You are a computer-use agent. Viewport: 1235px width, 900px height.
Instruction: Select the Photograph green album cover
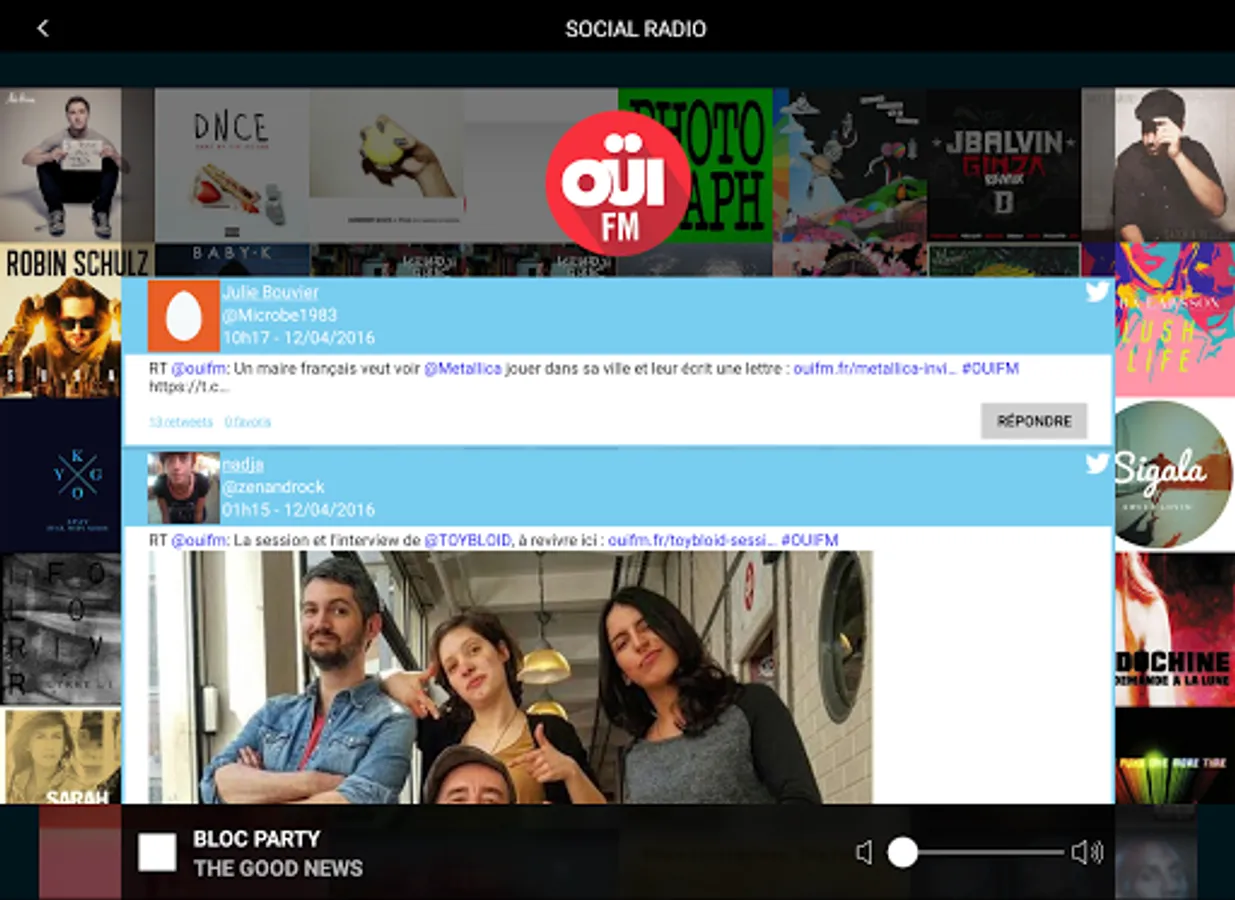tap(695, 165)
